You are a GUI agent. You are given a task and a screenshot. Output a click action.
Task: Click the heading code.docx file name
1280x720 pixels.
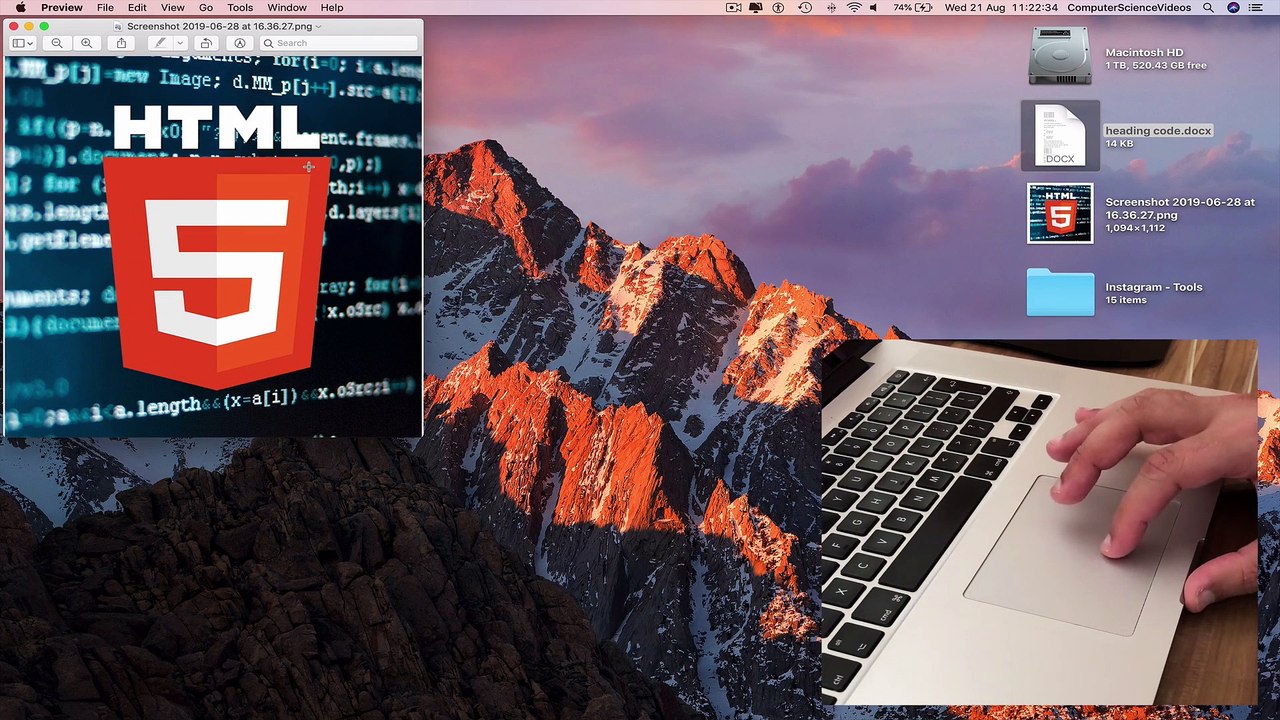click(1158, 131)
